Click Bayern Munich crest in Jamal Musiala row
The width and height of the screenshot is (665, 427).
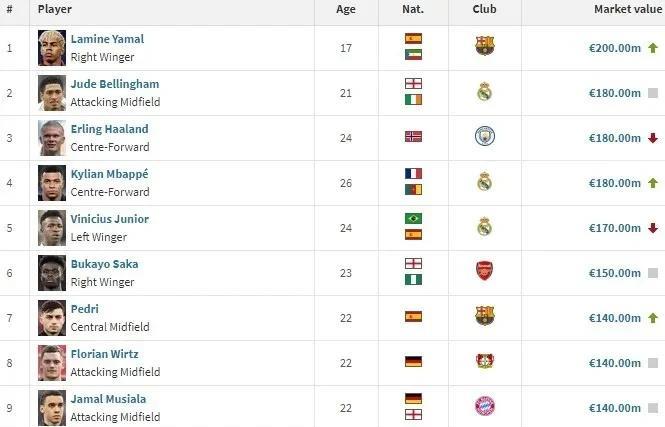pyautogui.click(x=484, y=406)
